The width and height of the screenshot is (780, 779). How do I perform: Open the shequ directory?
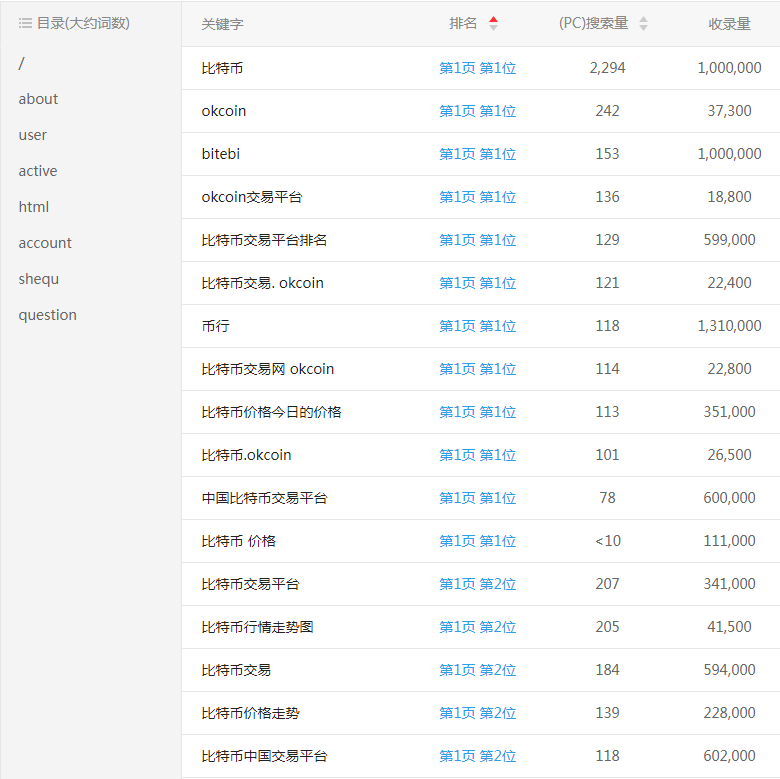[39, 279]
